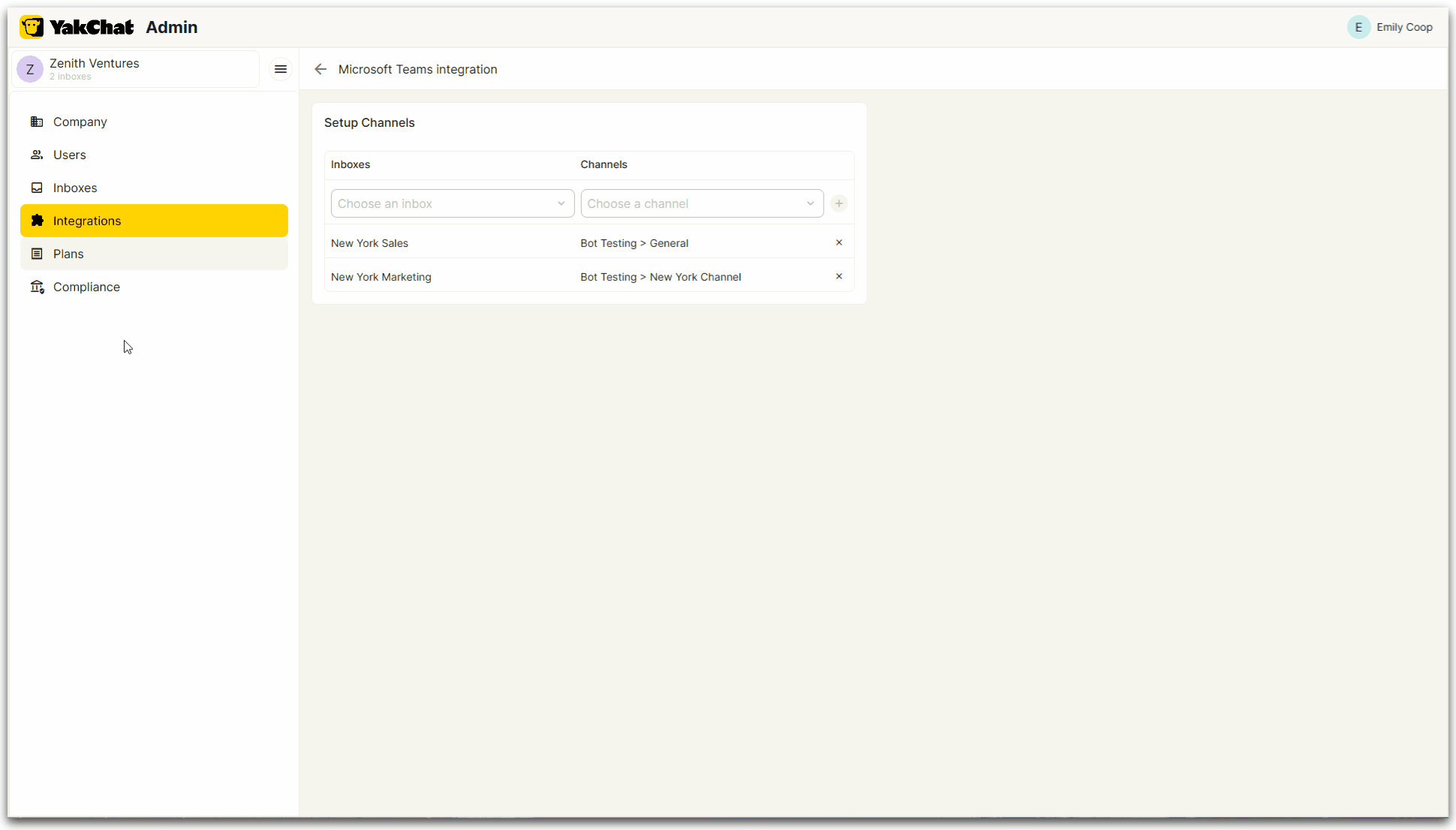Image resolution: width=1456 pixels, height=830 pixels.
Task: Click the Emily Coop avatar circle
Action: (x=1358, y=27)
